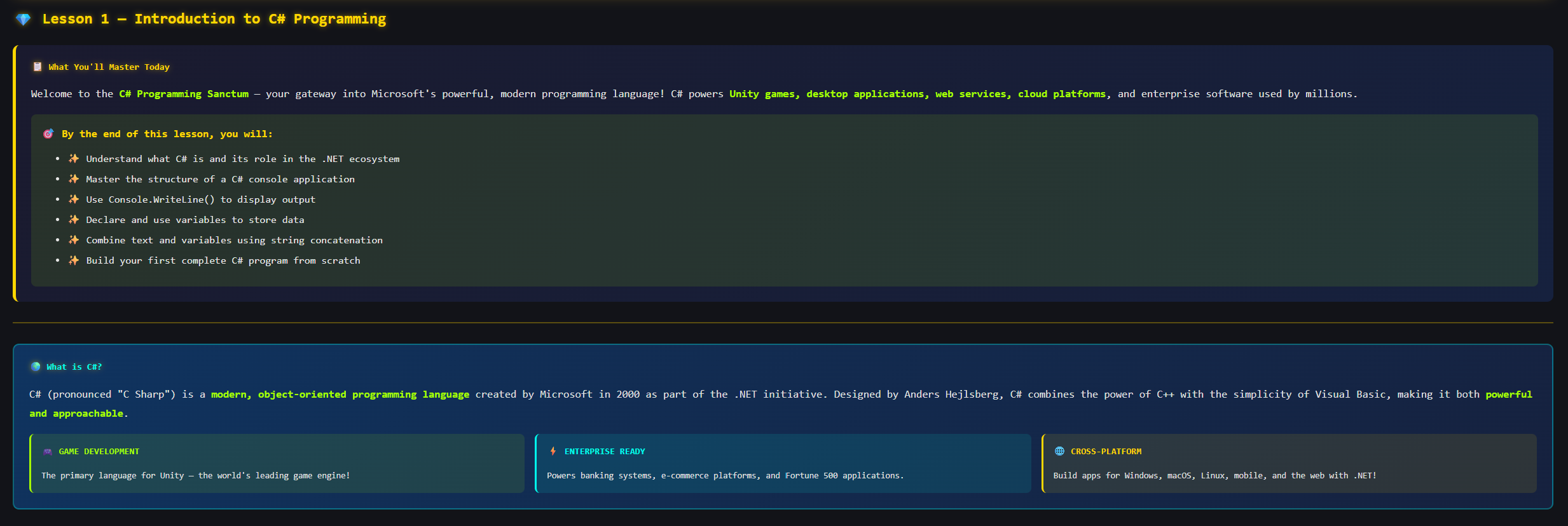1568x526 pixels.
Task: Click the sparkle icon beside Build your first complete program
Action: click(74, 260)
